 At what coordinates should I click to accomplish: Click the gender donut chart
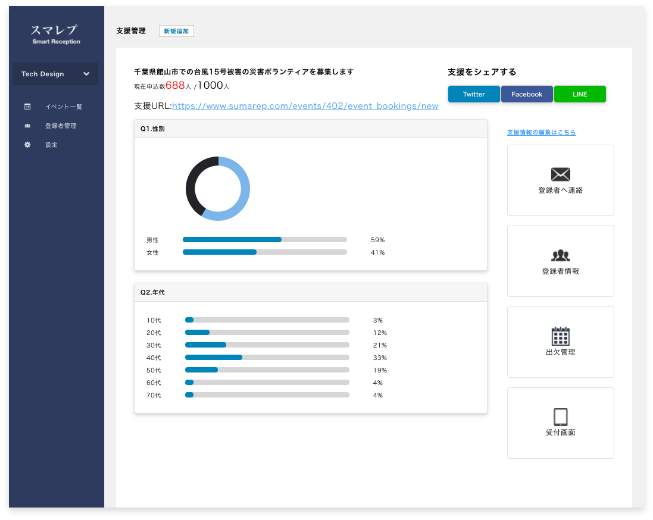pos(218,189)
